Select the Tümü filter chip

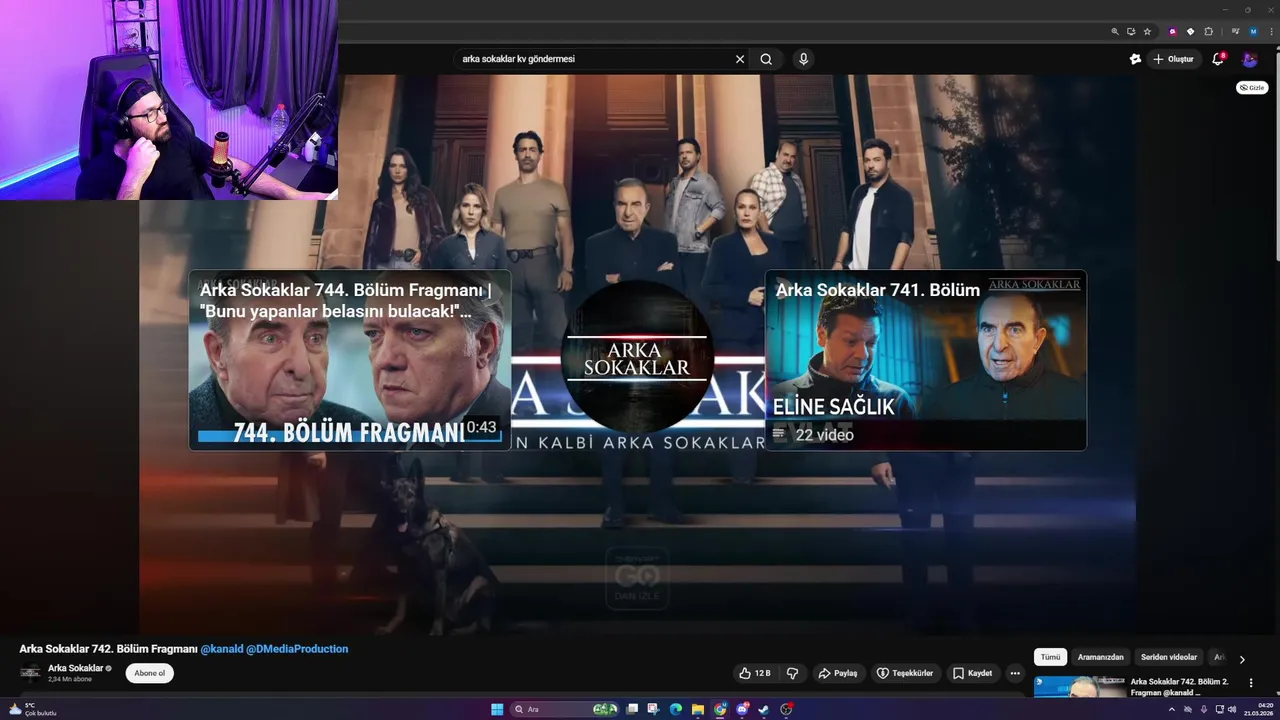coord(1050,657)
